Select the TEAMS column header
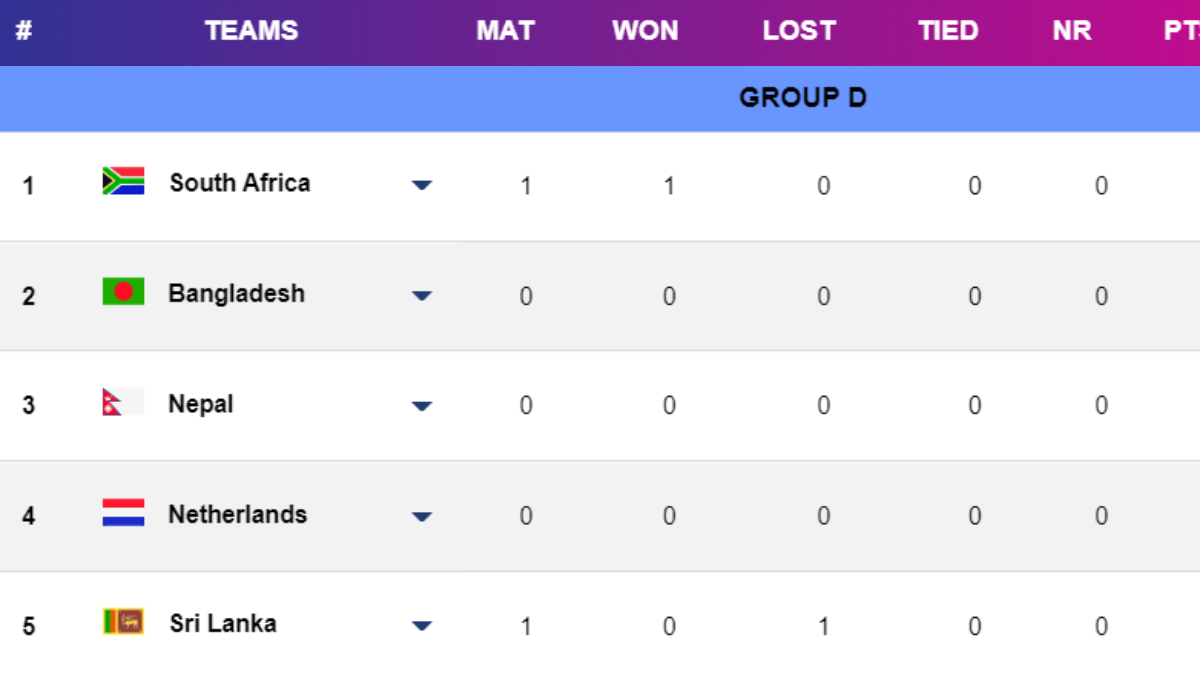 click(x=251, y=31)
